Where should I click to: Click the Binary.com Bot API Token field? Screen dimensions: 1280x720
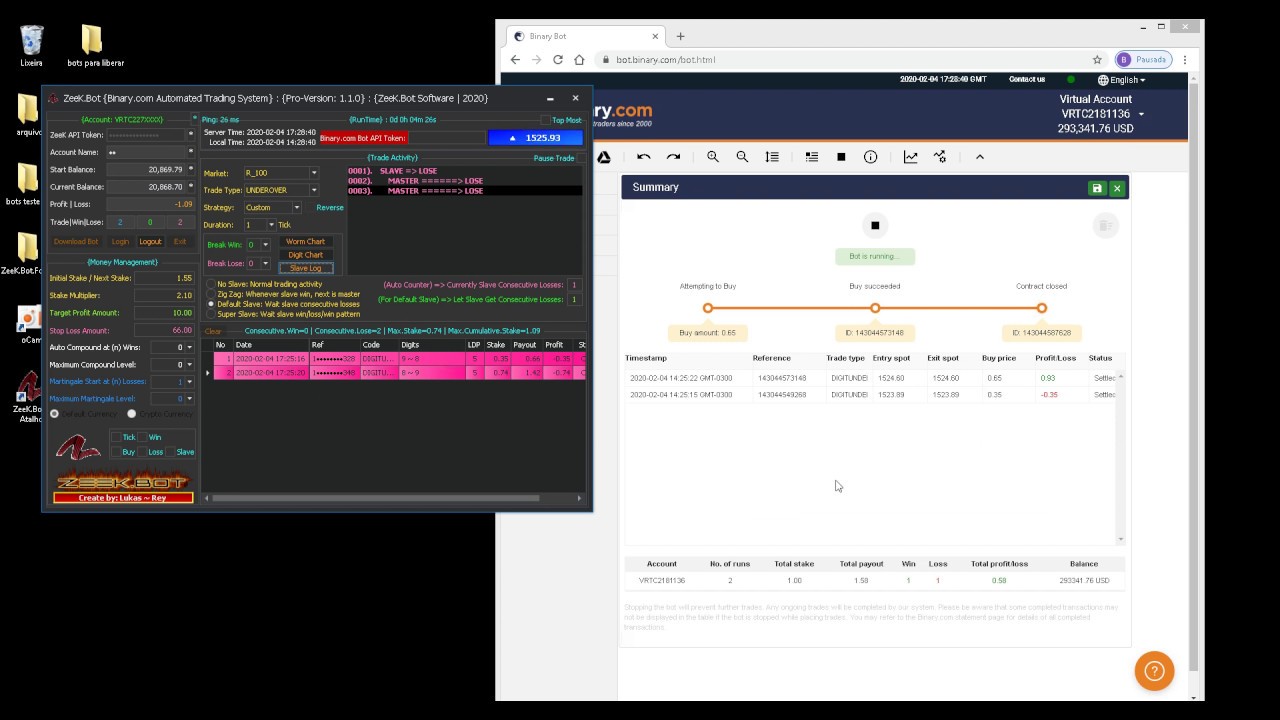[x=446, y=138]
